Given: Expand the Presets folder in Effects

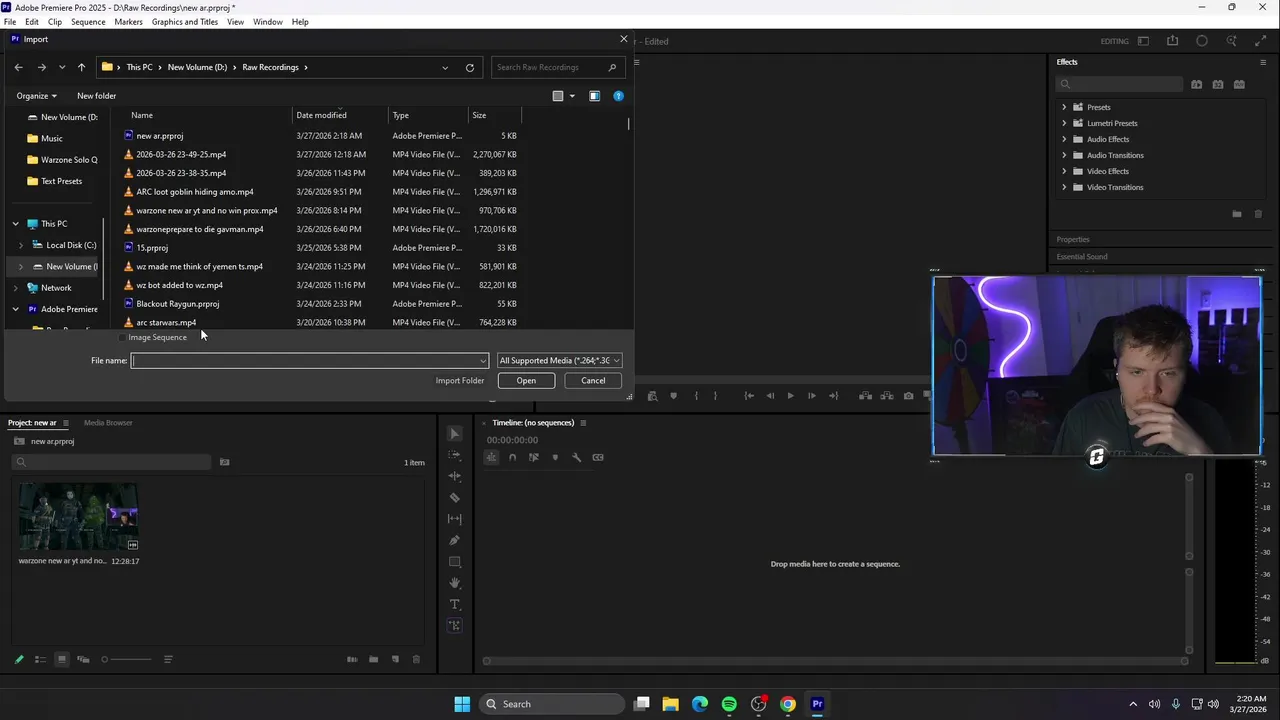Looking at the screenshot, I should point(1064,107).
